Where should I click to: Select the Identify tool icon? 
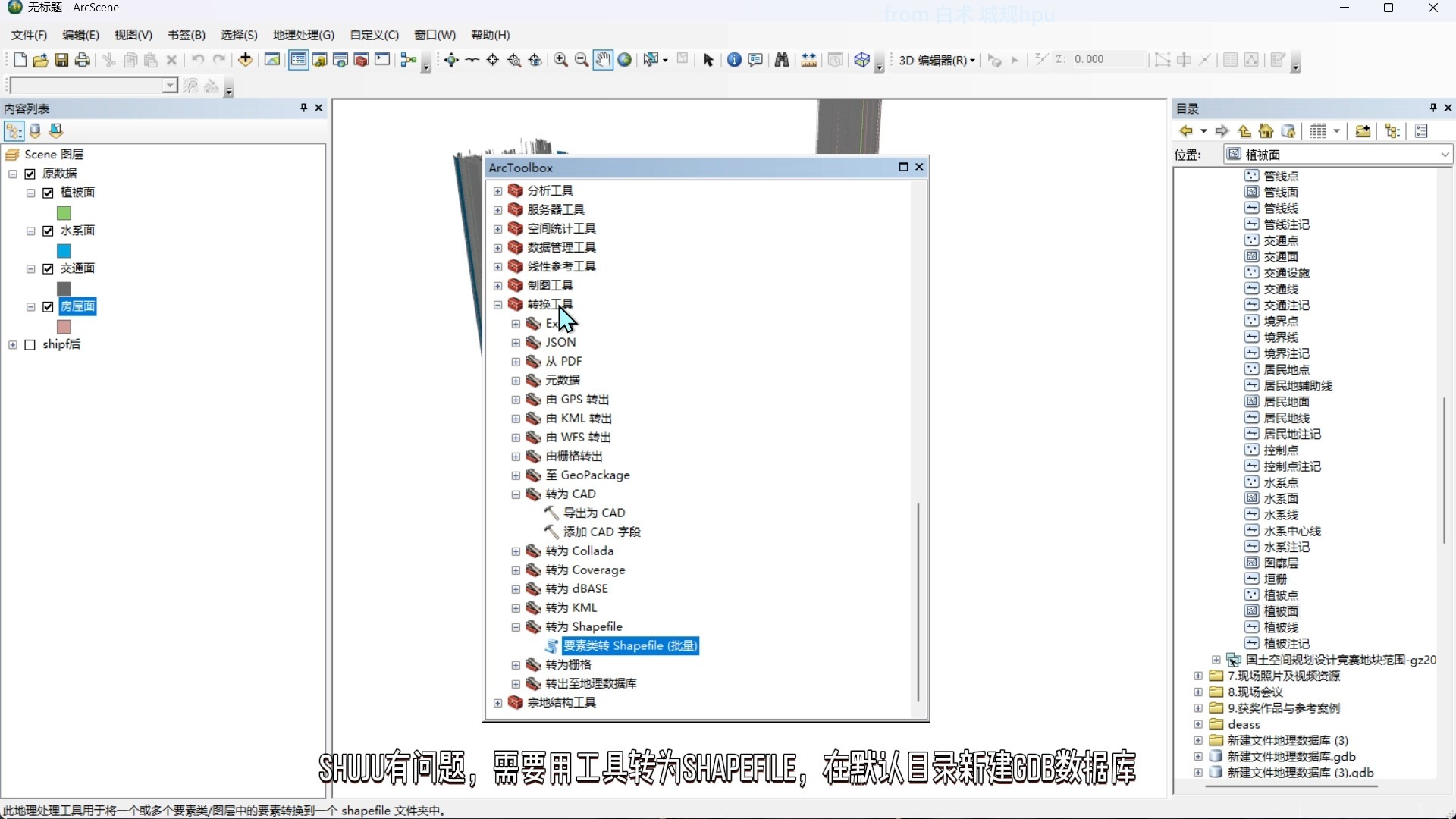(733, 60)
